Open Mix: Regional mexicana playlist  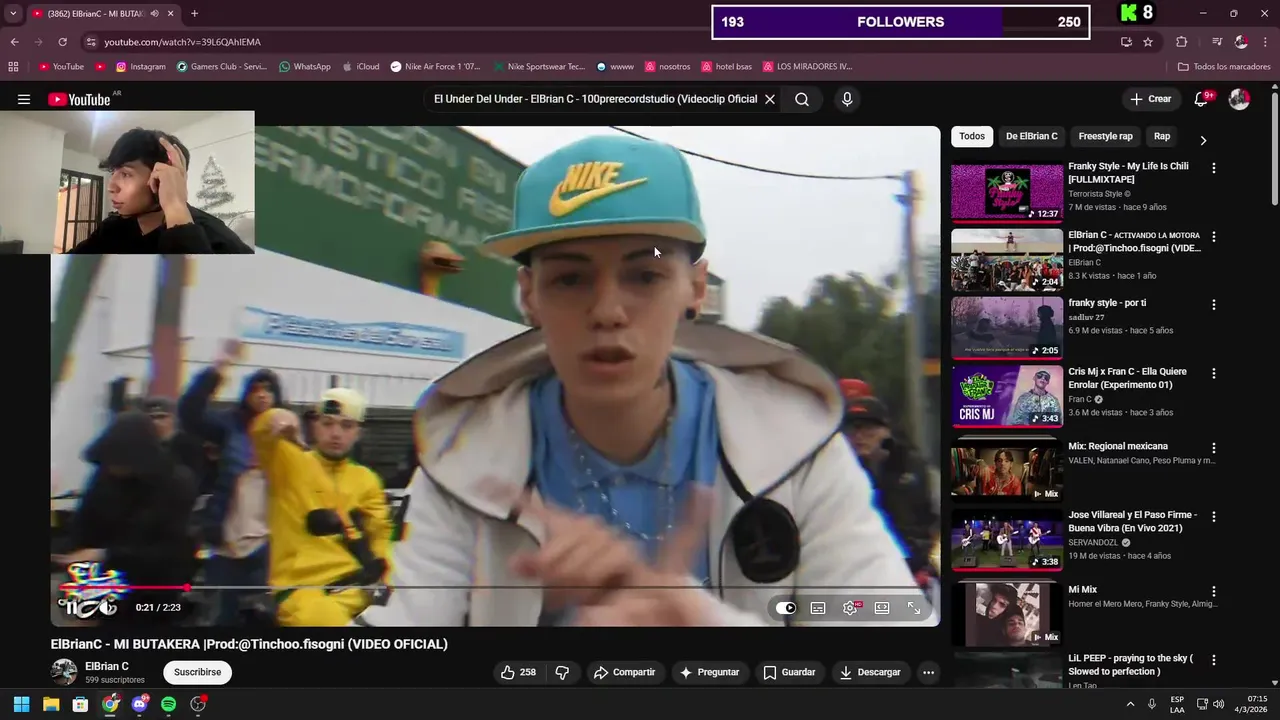point(1118,446)
